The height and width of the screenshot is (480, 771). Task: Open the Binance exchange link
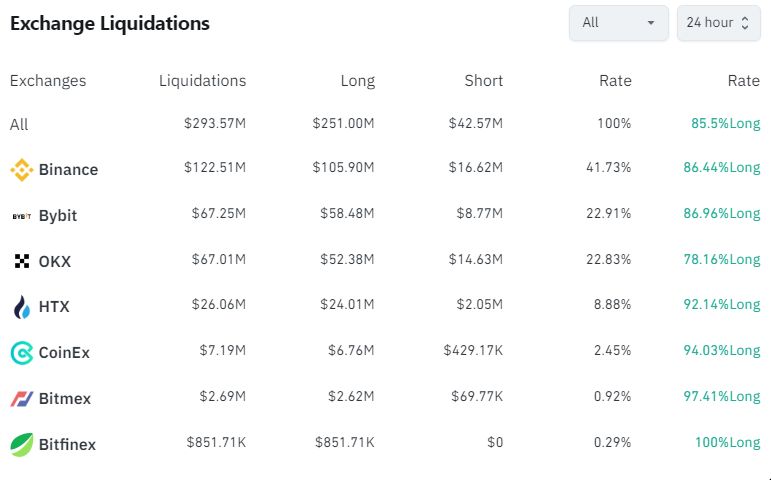(x=68, y=170)
